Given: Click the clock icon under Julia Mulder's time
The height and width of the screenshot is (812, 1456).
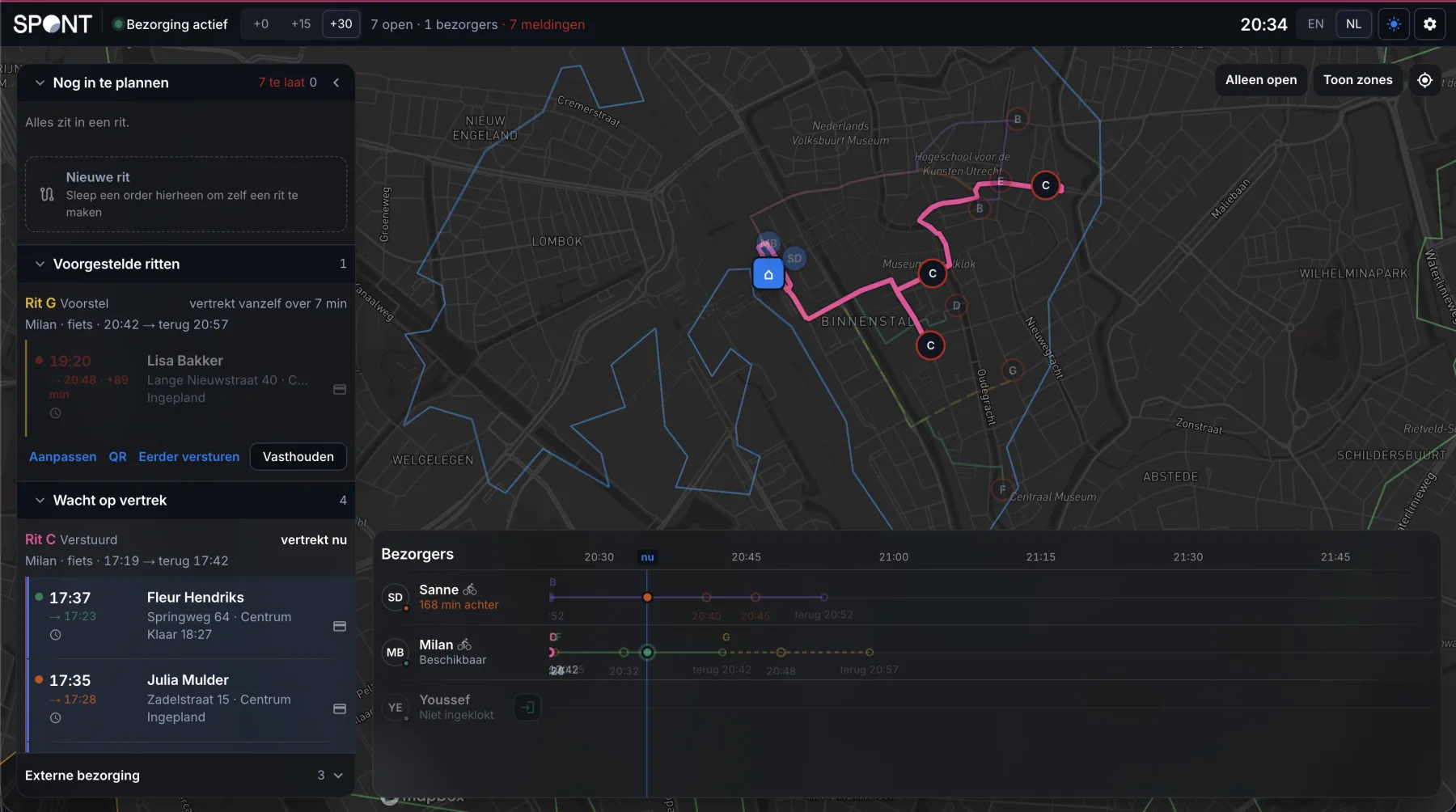Looking at the screenshot, I should [x=56, y=718].
